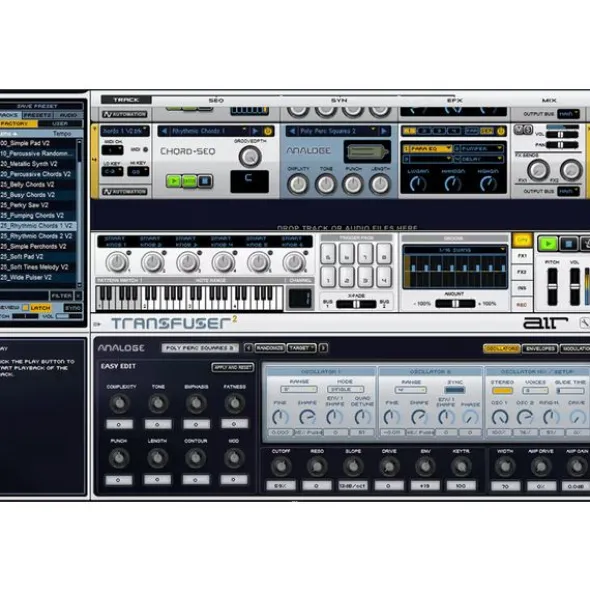
Task: Switch to the Factory tab
Action: [18, 124]
